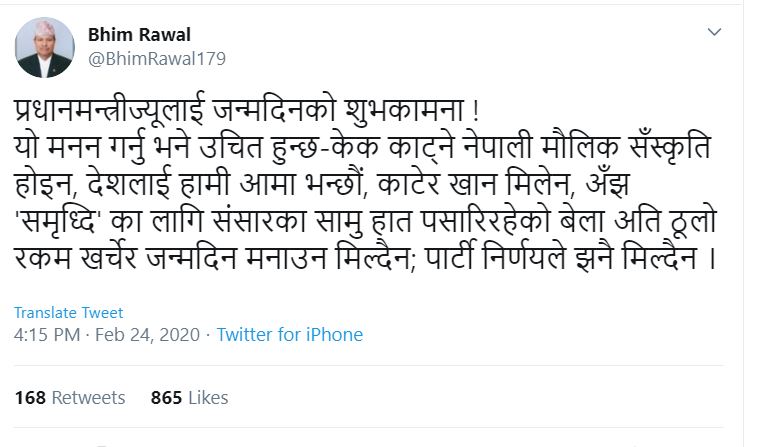Click Translate Tweet

point(69,313)
